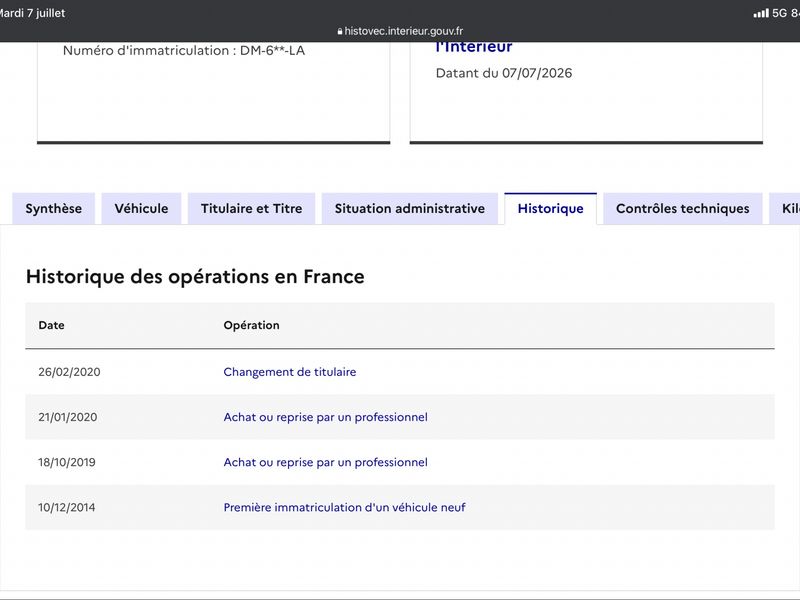Click the lock icon before the URL
Image resolution: width=800 pixels, height=600 pixels.
(x=340, y=32)
